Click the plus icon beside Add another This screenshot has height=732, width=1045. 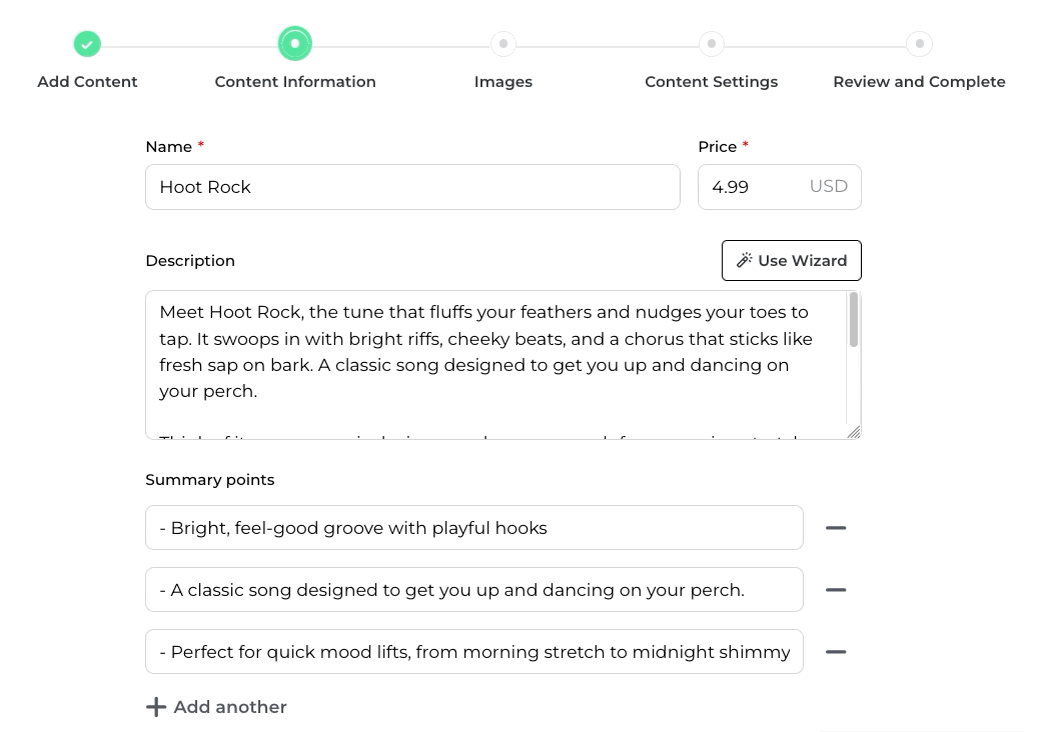[x=156, y=707]
